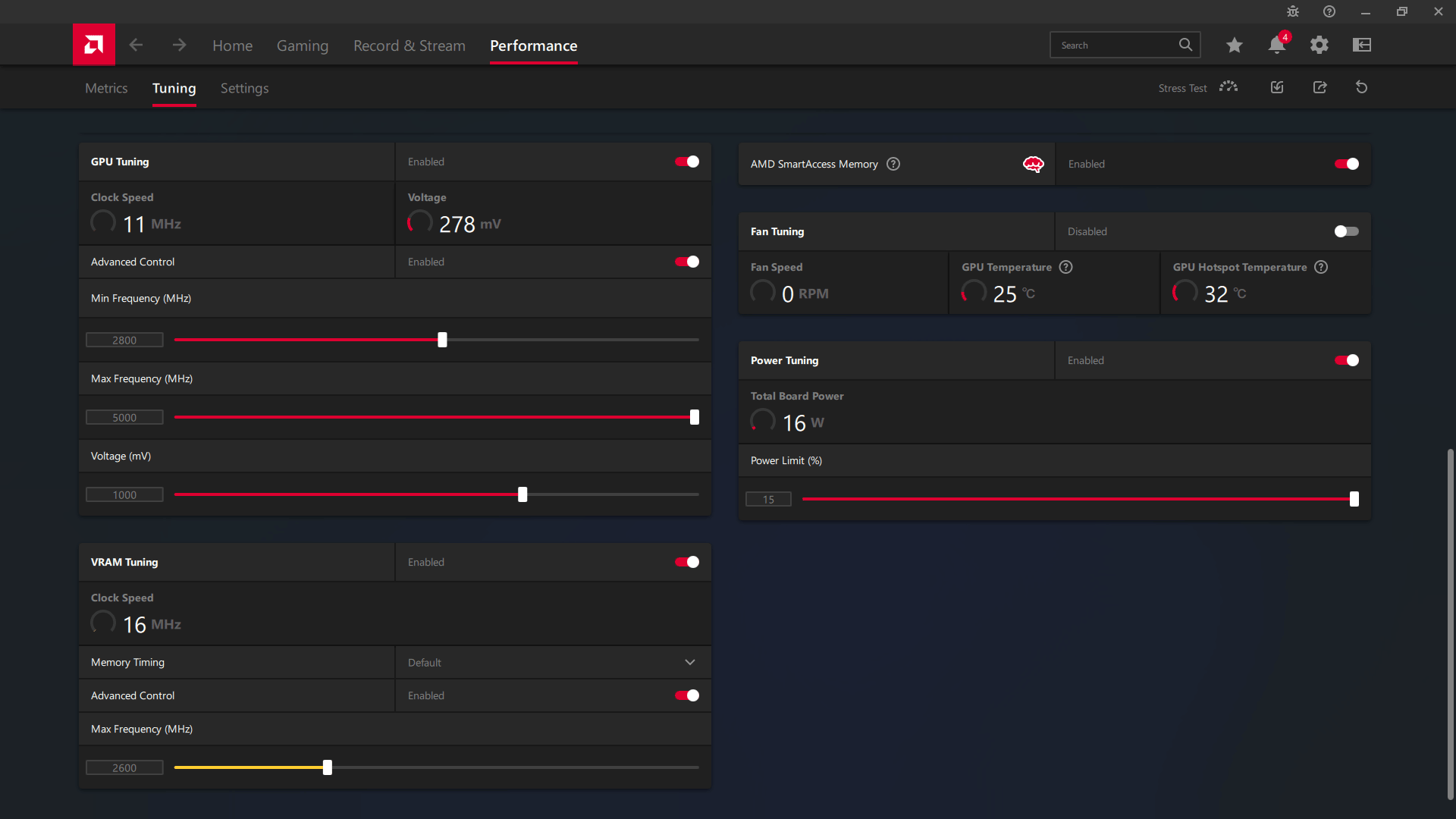Click the 25 °C GPU Temperature value
This screenshot has height=819, width=1456.
1014,293
